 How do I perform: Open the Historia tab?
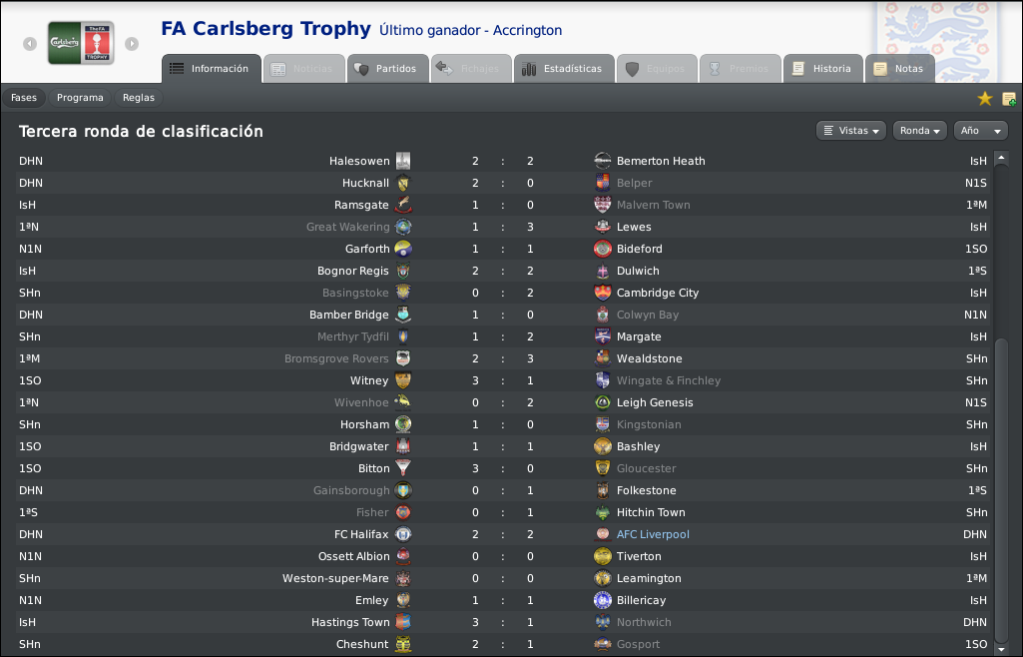pyautogui.click(x=823, y=69)
